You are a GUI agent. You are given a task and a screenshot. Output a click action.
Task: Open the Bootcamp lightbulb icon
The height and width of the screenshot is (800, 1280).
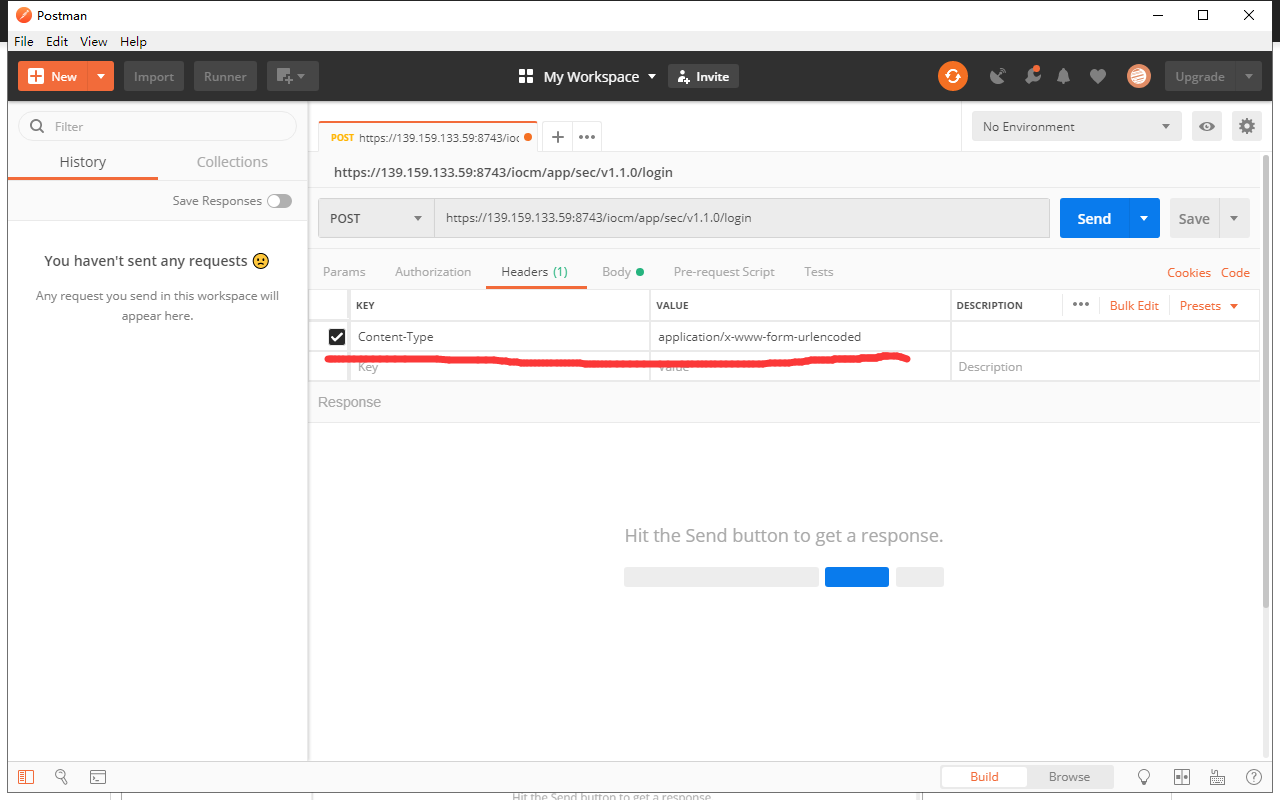[x=1145, y=776]
